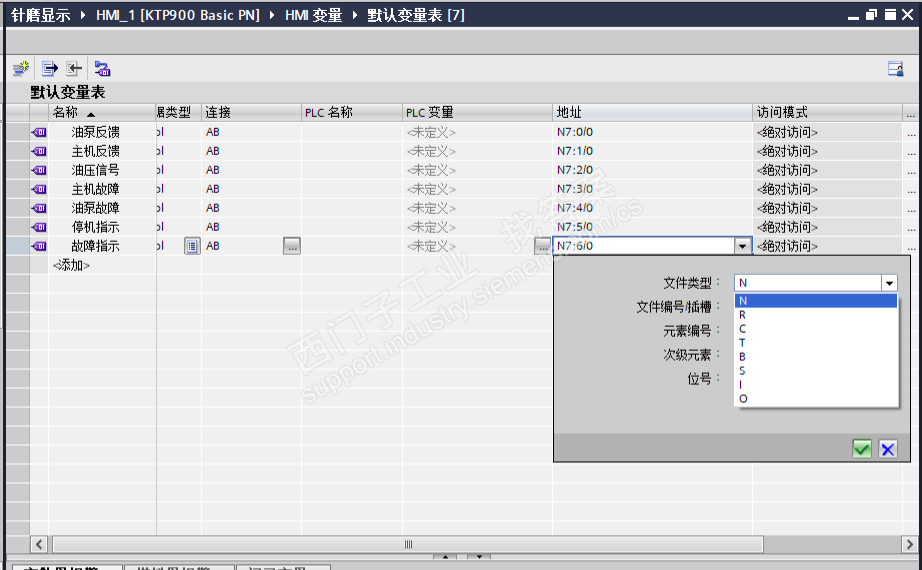Viewport: 922px width, 570px height.
Task: Click the table settings icon at toolbar right
Action: point(895,69)
